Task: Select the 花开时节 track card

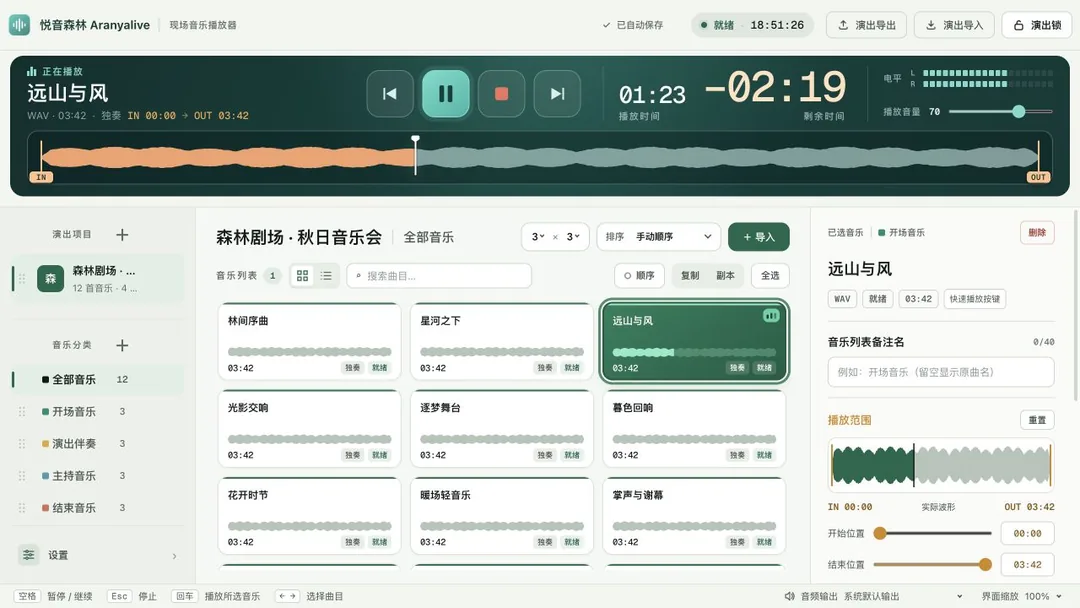Action: [309, 516]
